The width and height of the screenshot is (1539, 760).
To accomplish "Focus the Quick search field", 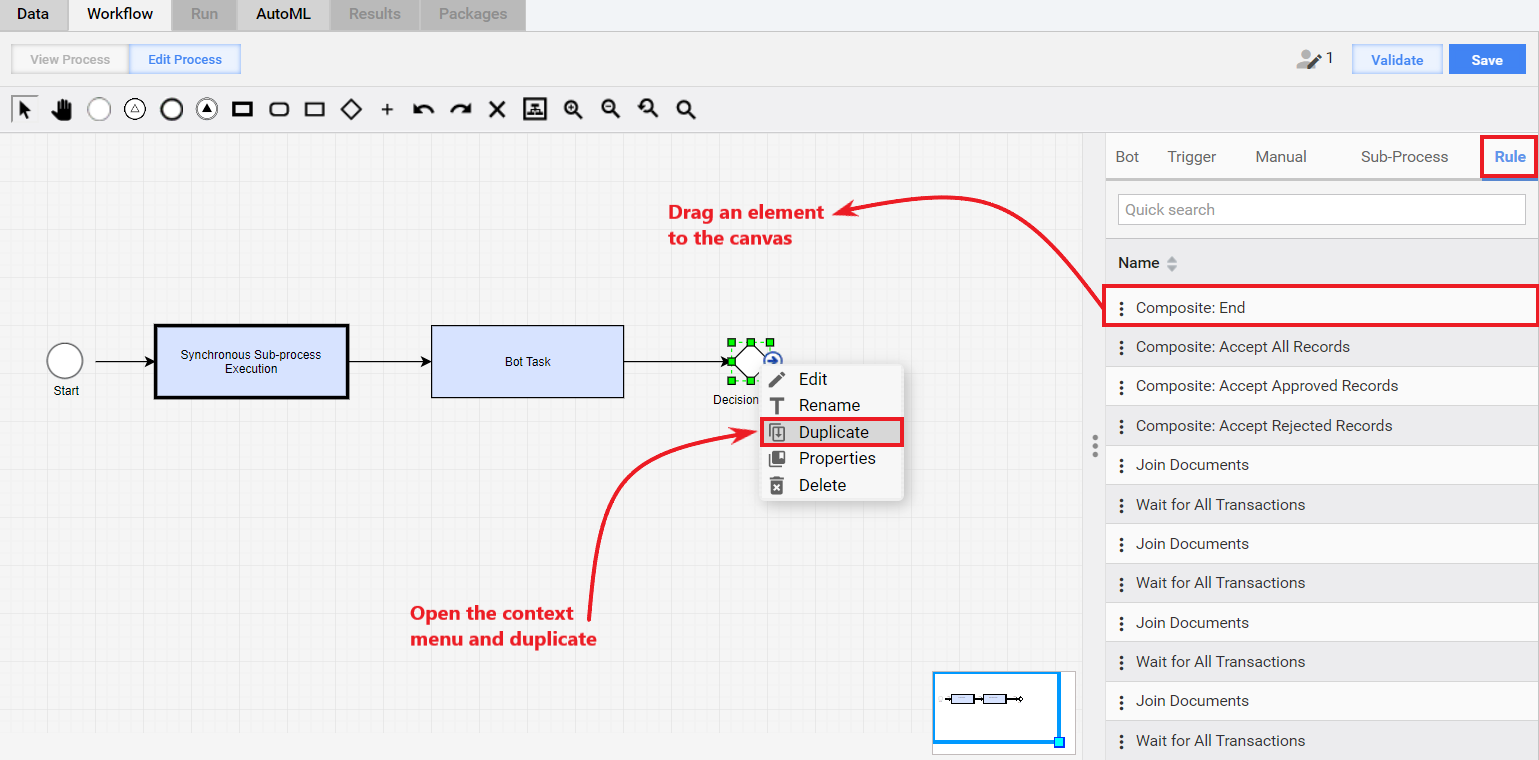I will [1321, 209].
